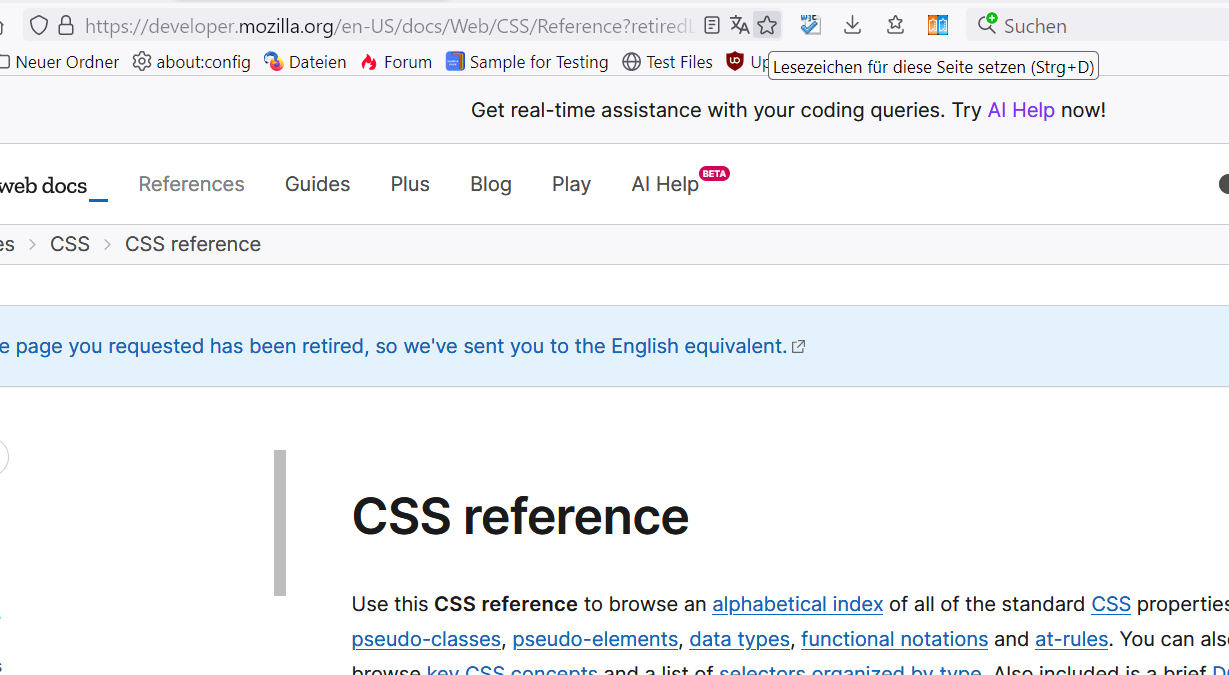Click the W3C validator extension icon
The height and width of the screenshot is (675, 1229).
(x=810, y=25)
